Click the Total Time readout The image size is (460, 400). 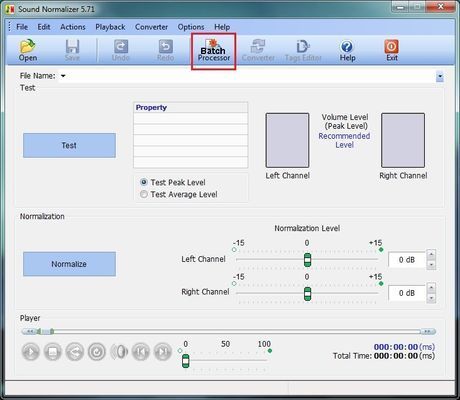384,356
